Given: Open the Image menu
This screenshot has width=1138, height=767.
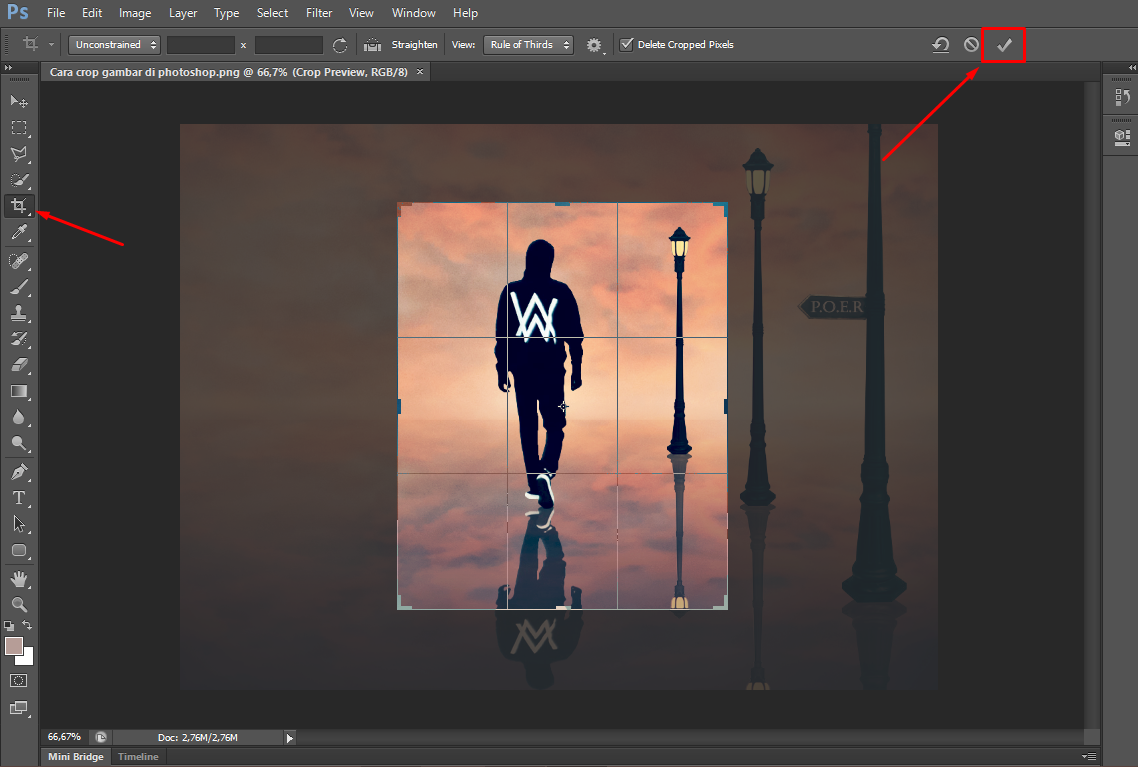Looking at the screenshot, I should coord(135,13).
